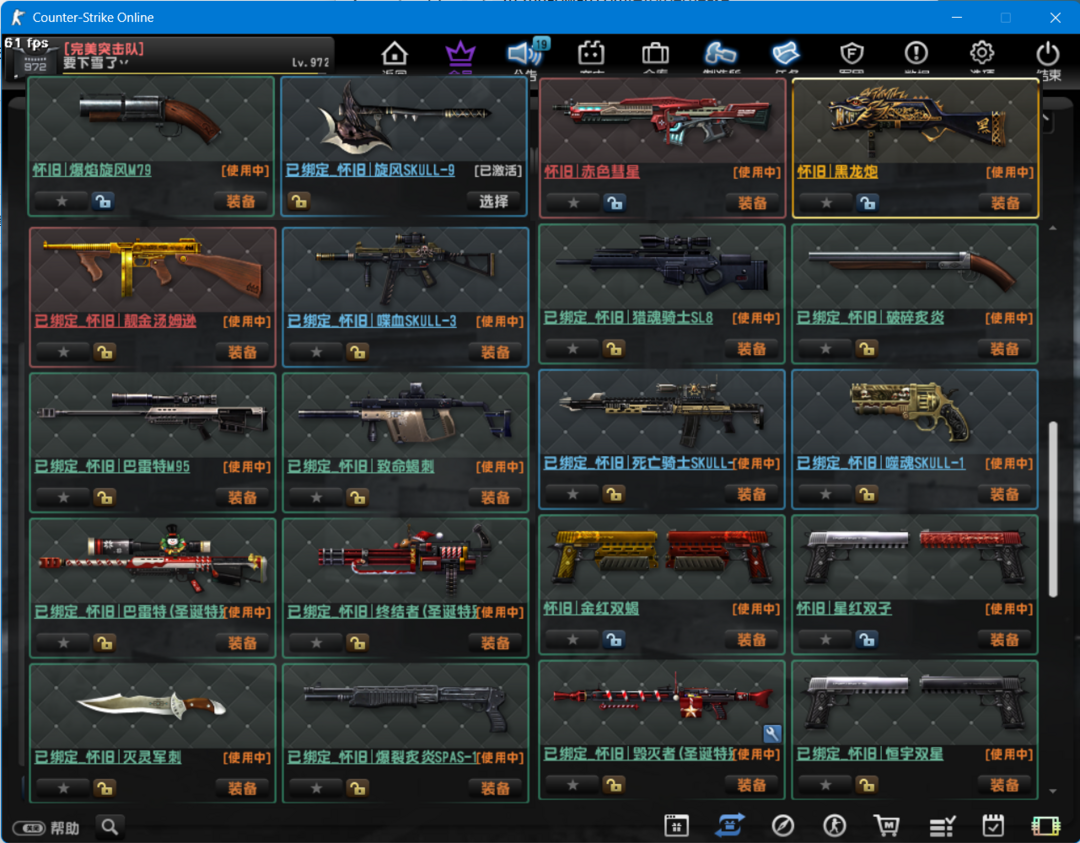Click the blue lock on 金红双蝎 card
Image resolution: width=1080 pixels, height=843 pixels.
pyautogui.click(x=614, y=640)
